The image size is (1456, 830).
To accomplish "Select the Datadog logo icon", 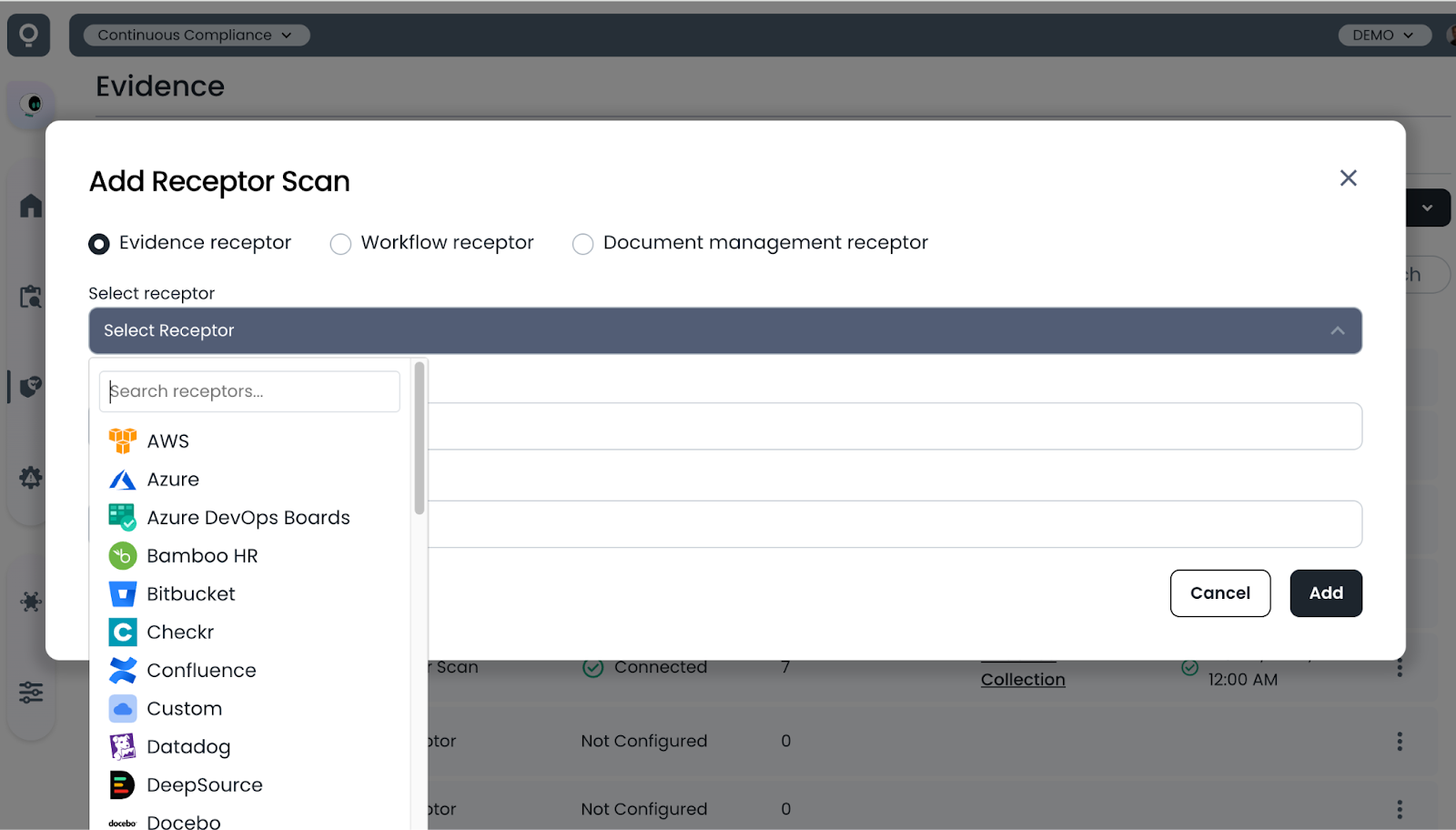I will 122,746.
